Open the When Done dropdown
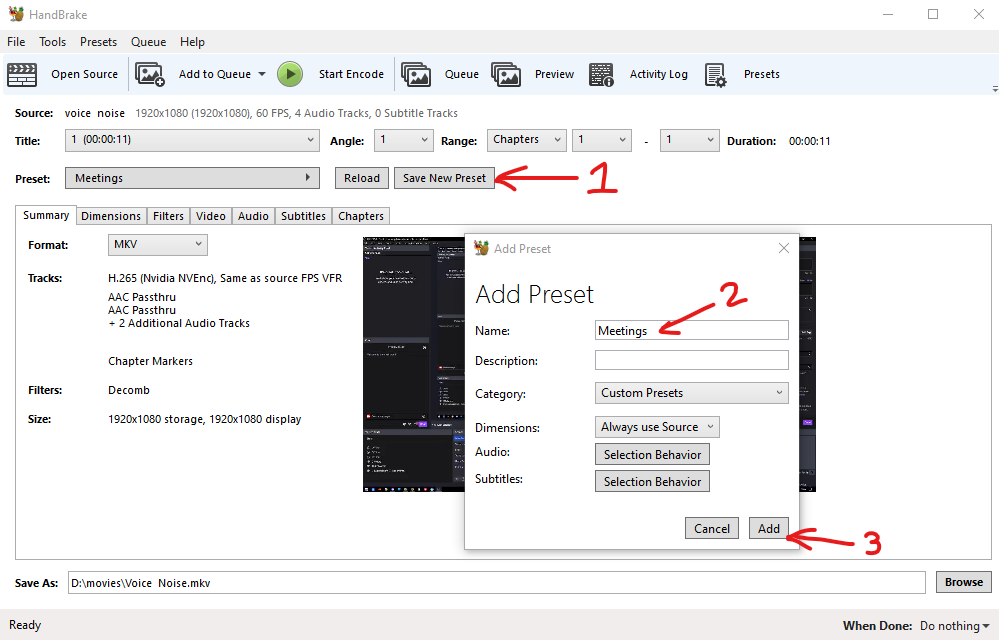This screenshot has height=640, width=999. (x=954, y=626)
